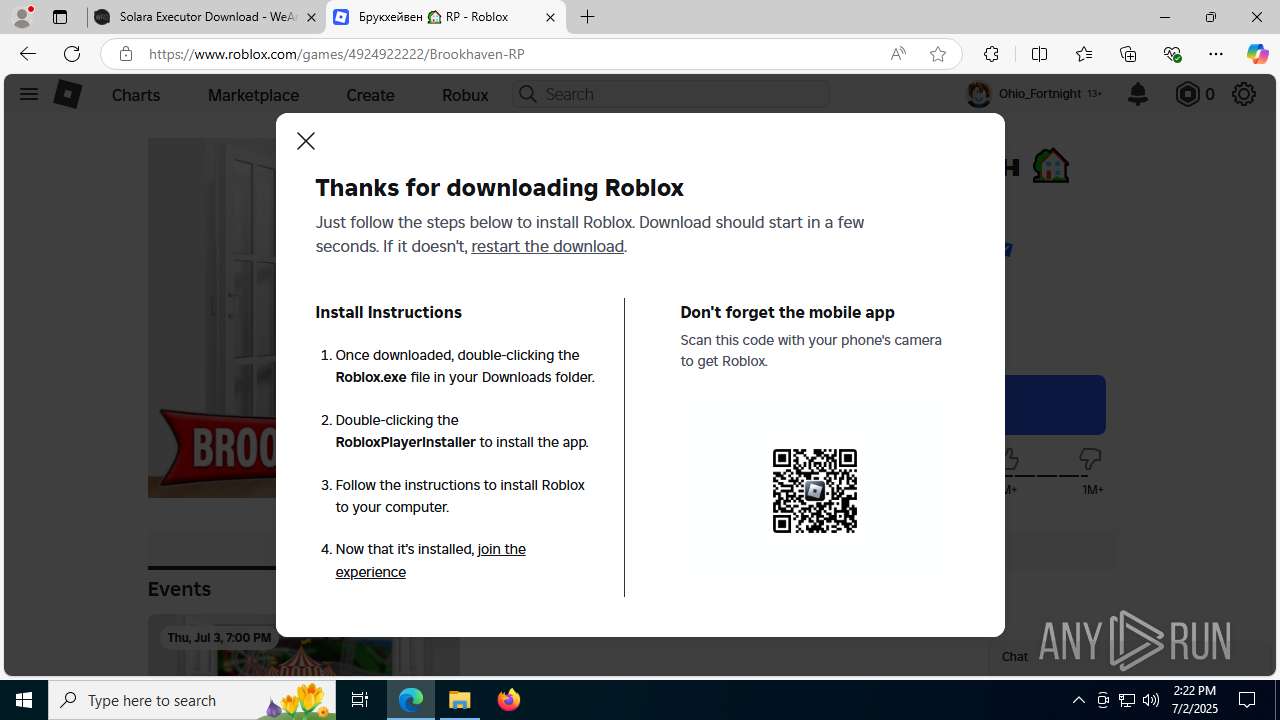
Task: Click the taskbar search box
Action: point(192,700)
